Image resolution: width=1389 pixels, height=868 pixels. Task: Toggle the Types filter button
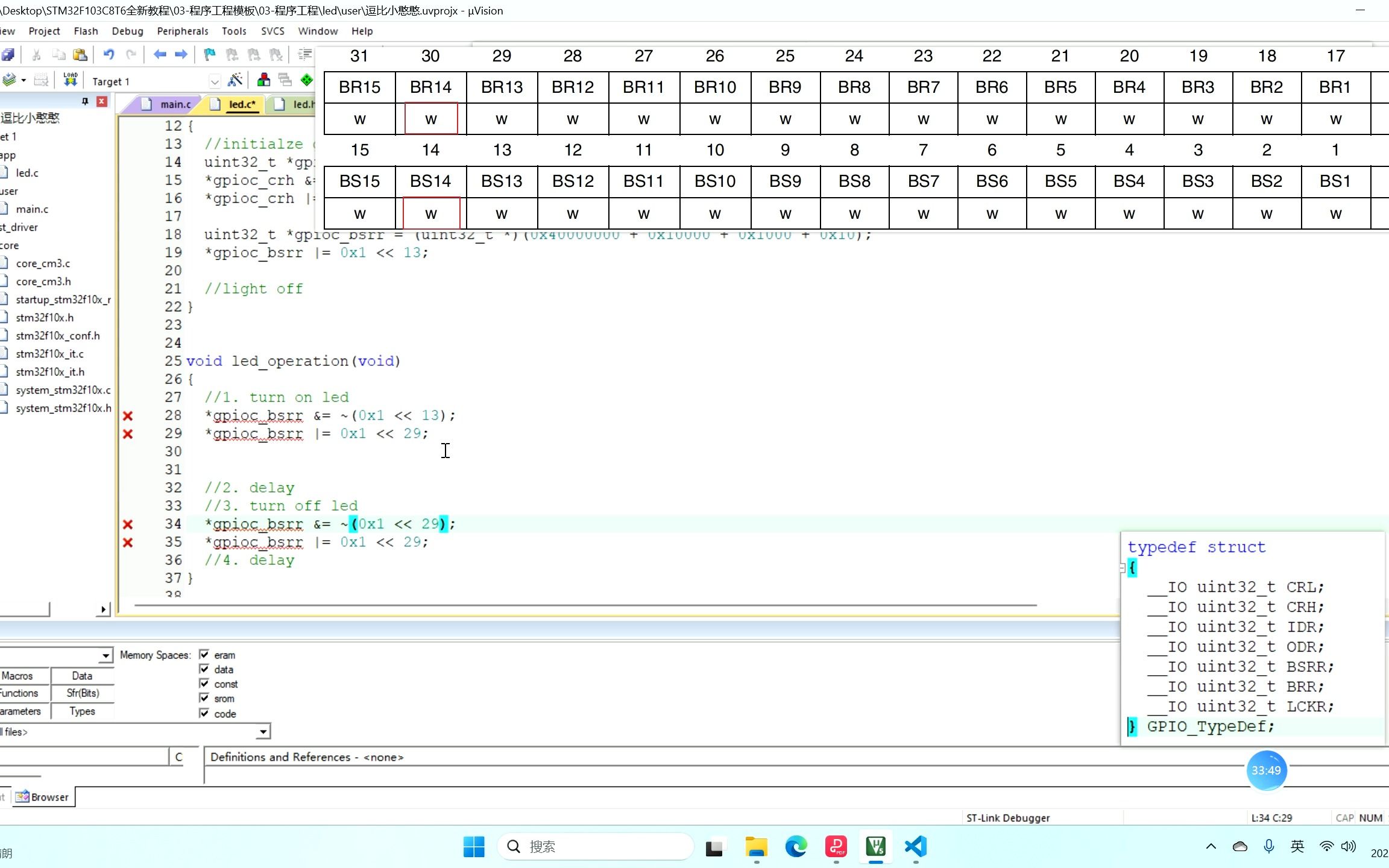82,711
